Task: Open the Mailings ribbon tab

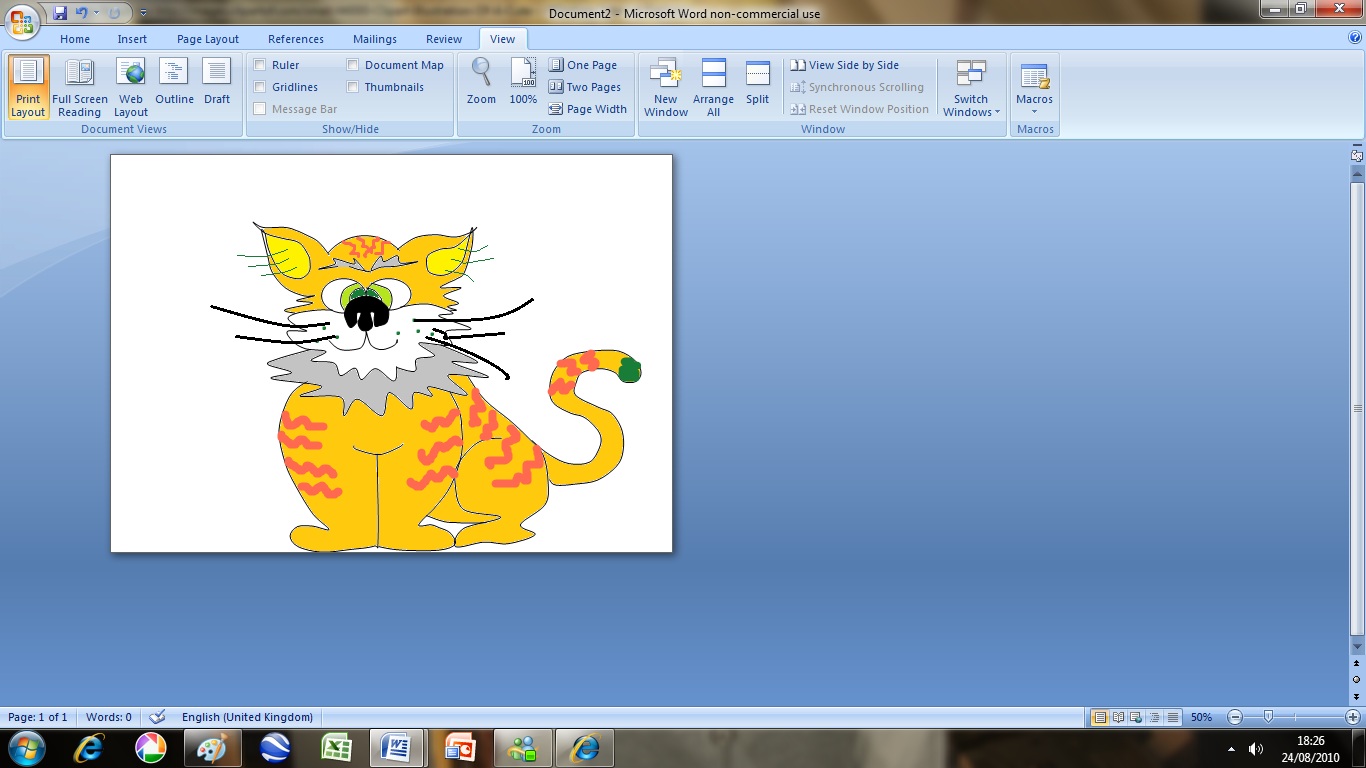Action: [375, 39]
